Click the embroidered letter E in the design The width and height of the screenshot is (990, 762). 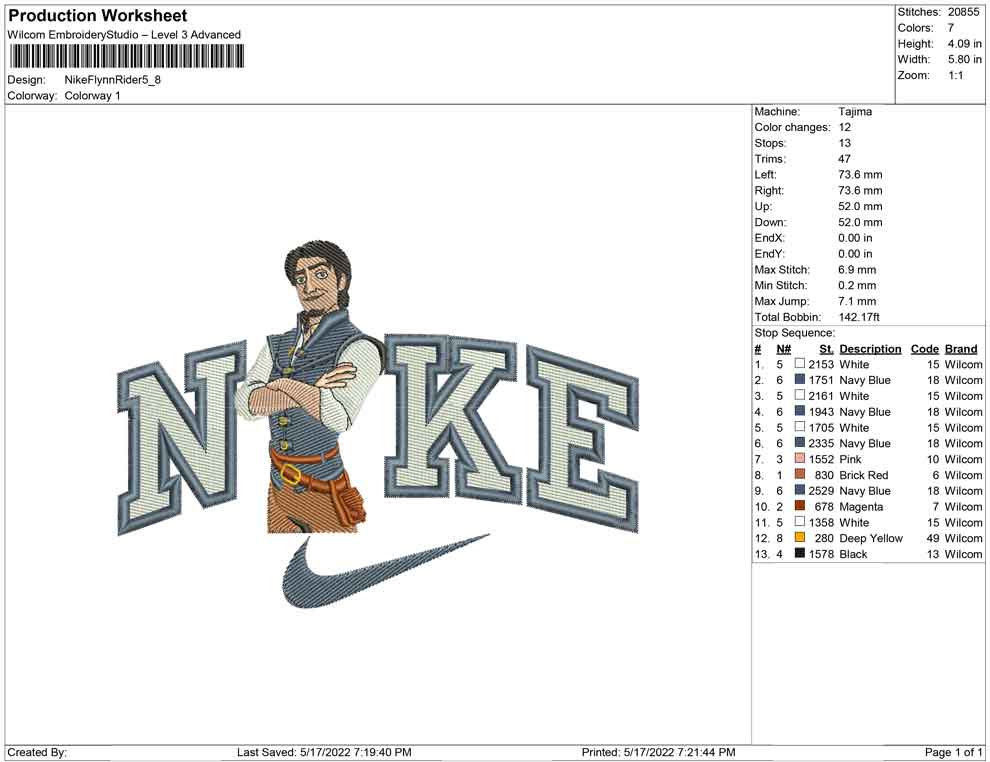584,439
